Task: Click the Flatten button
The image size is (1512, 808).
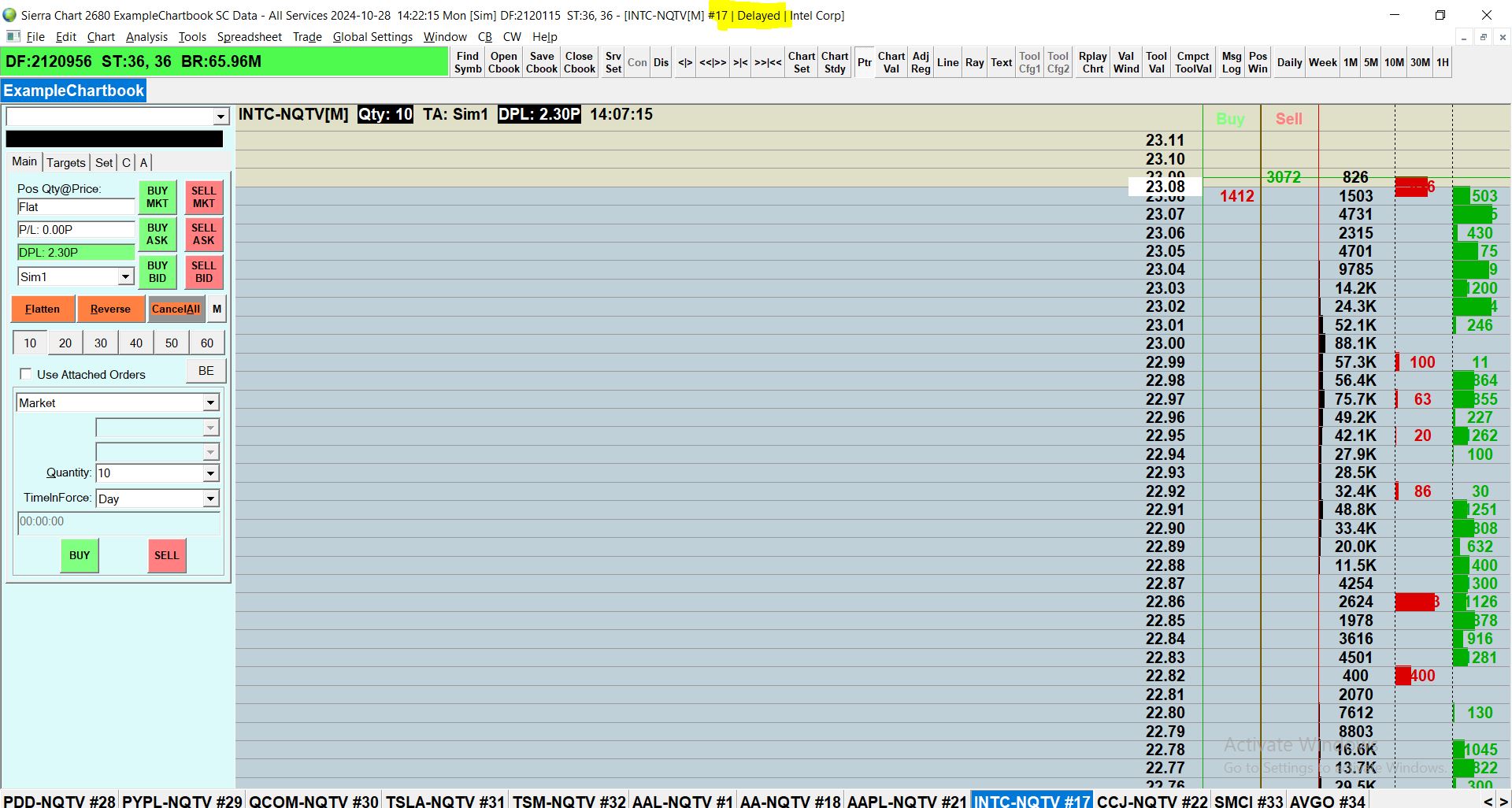Action: click(43, 309)
